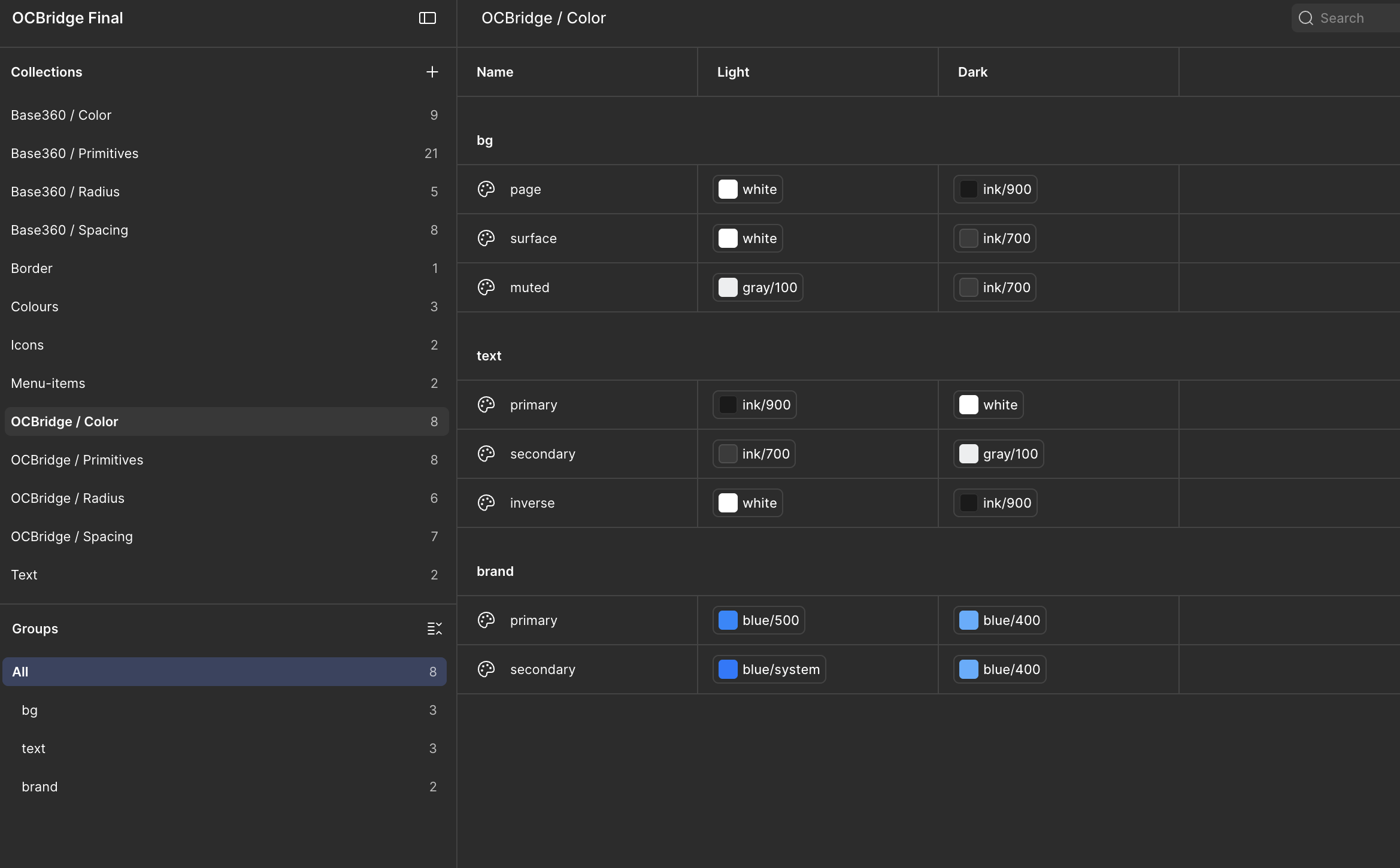The image size is (1400, 868).
Task: Click the palette icon for muted
Action: coord(486,287)
